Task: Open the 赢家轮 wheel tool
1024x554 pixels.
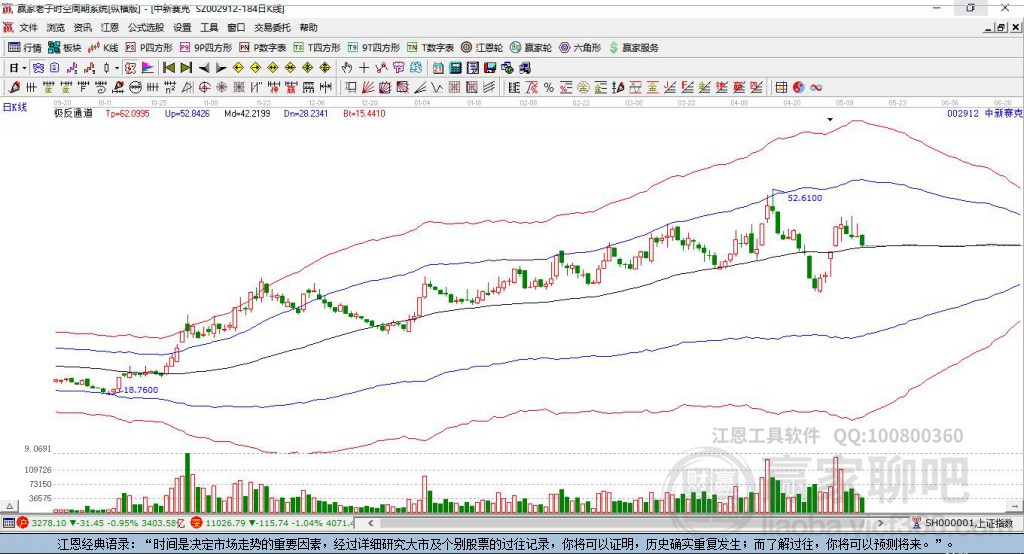Action: tap(531, 48)
